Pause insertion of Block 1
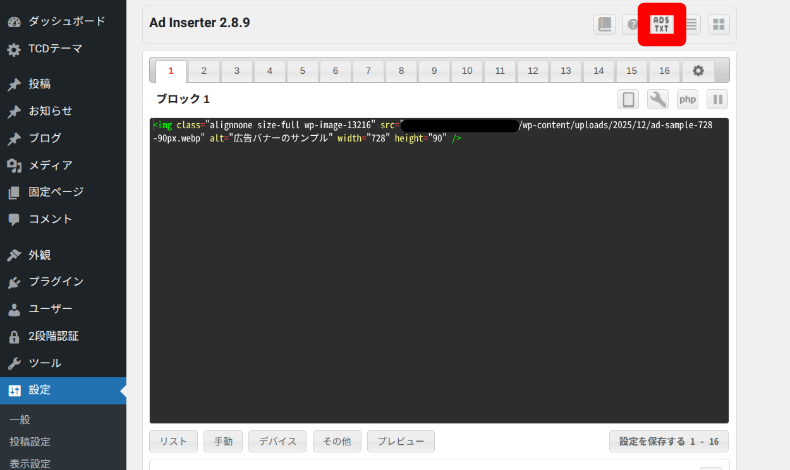The width and height of the screenshot is (790, 470). tap(717, 99)
